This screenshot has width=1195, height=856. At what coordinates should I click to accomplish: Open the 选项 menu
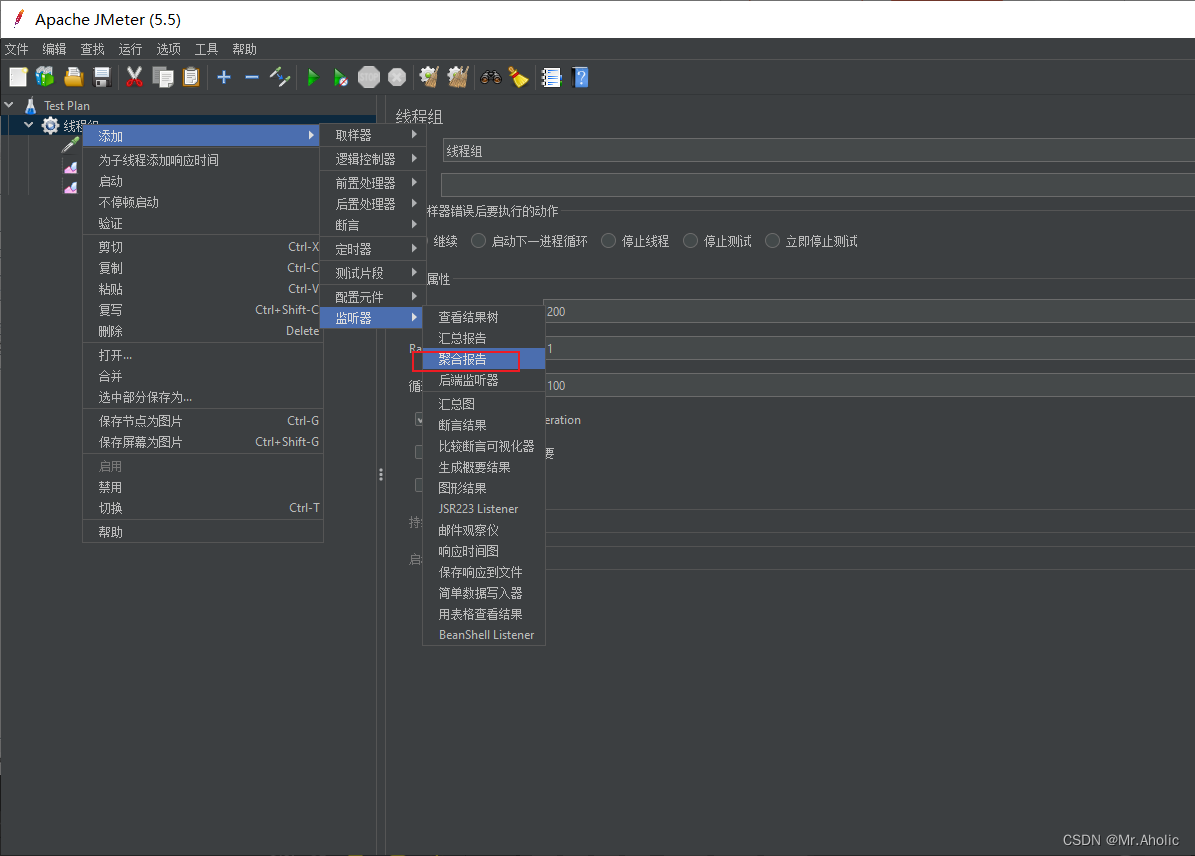pyautogui.click(x=168, y=49)
